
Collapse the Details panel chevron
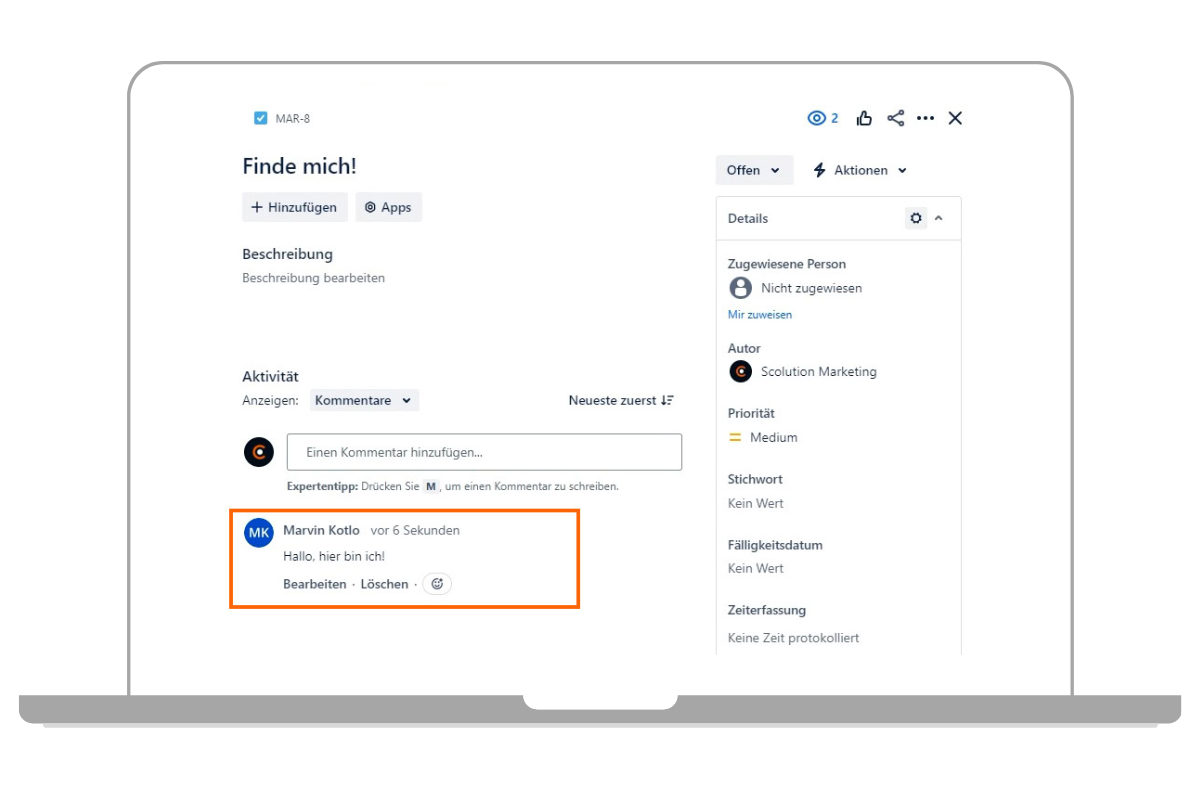point(939,218)
